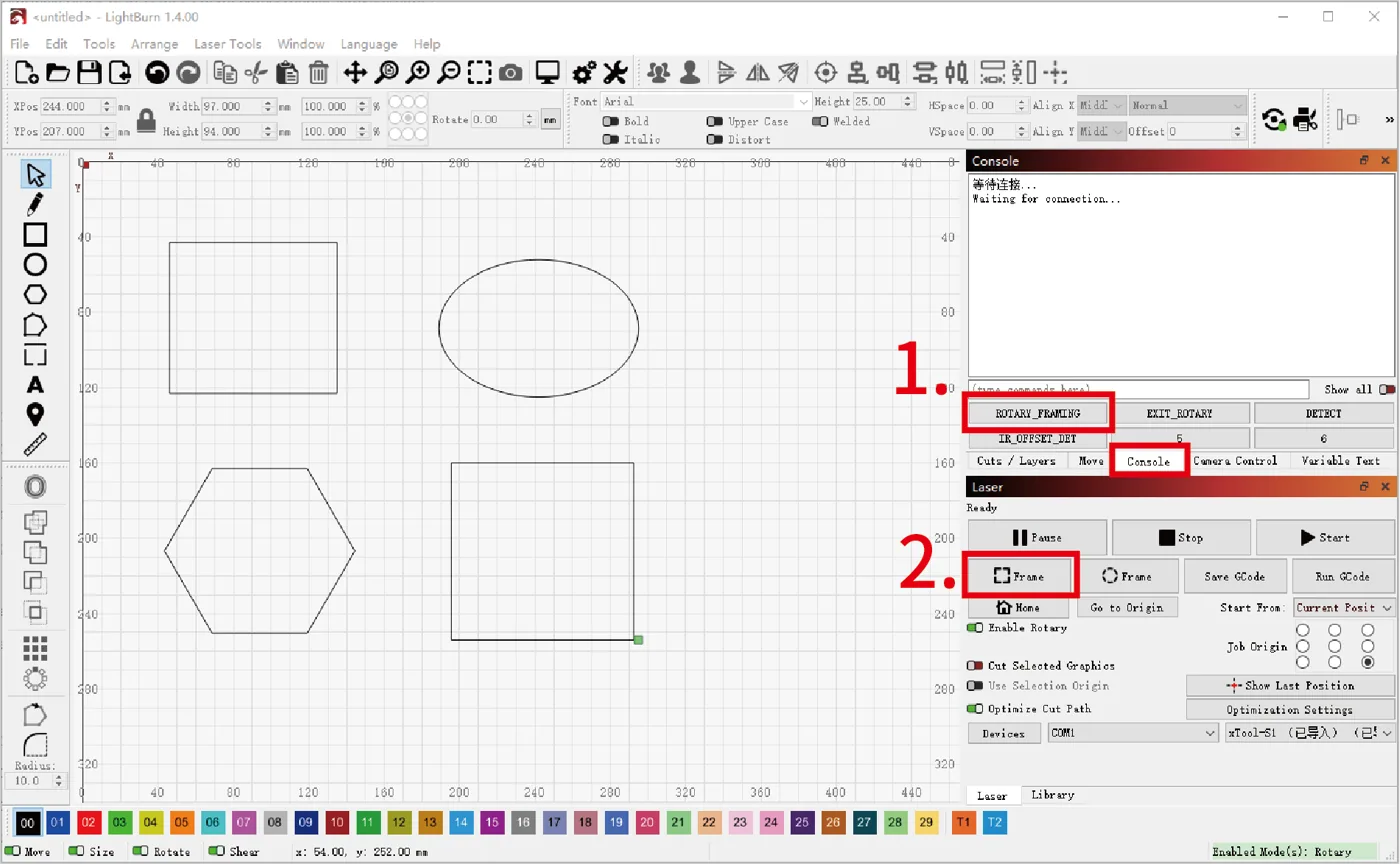
Task: Switch to the Cuts / Layers tab
Action: 1016,461
